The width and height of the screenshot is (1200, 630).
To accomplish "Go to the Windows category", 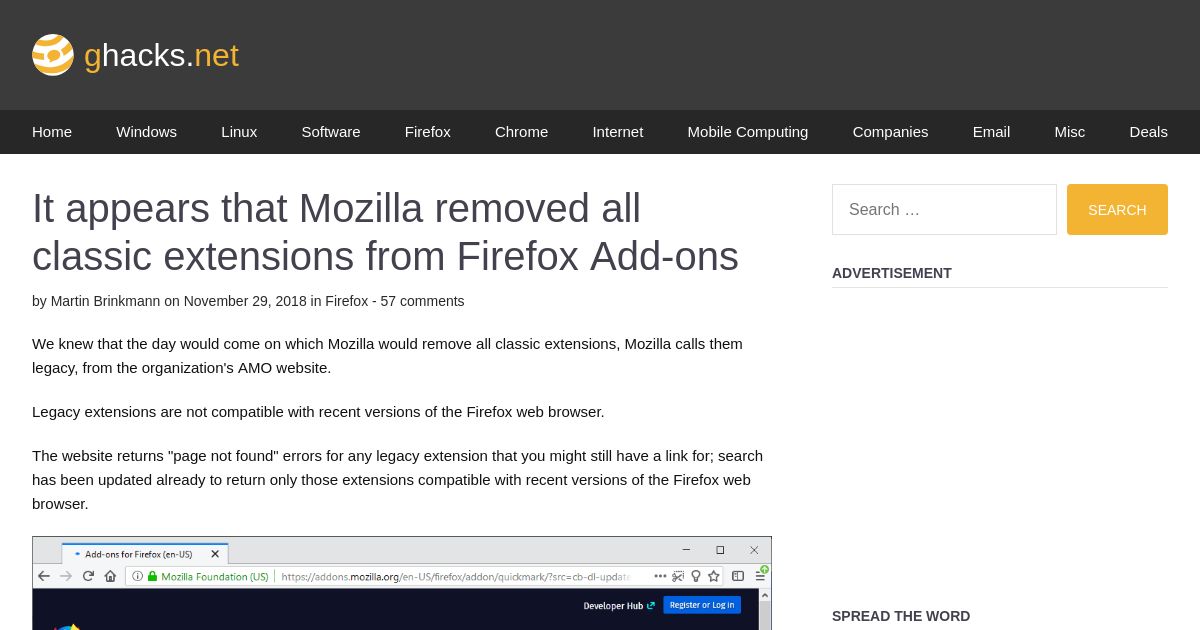I will pos(146,132).
